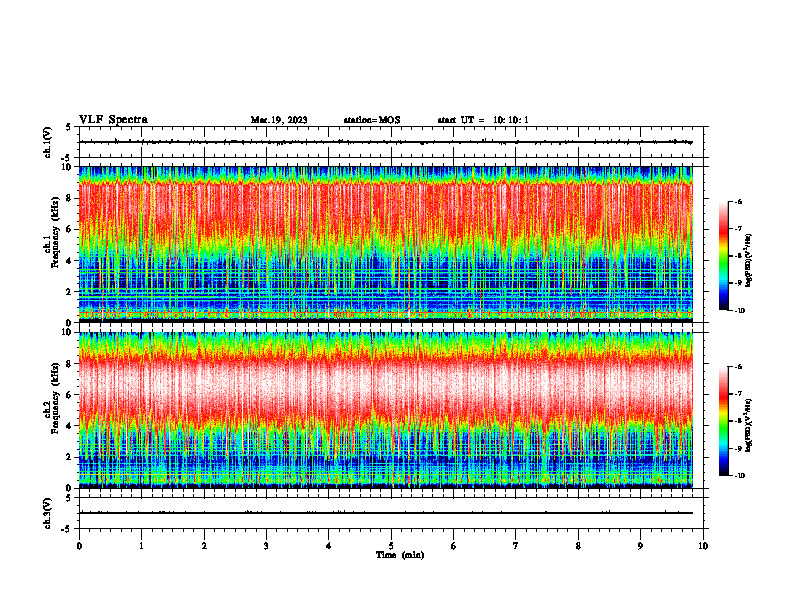Viewport: 792px width, 612px height.
Task: Click the "-8" label on ch.1 color bar
Action: tap(738, 256)
